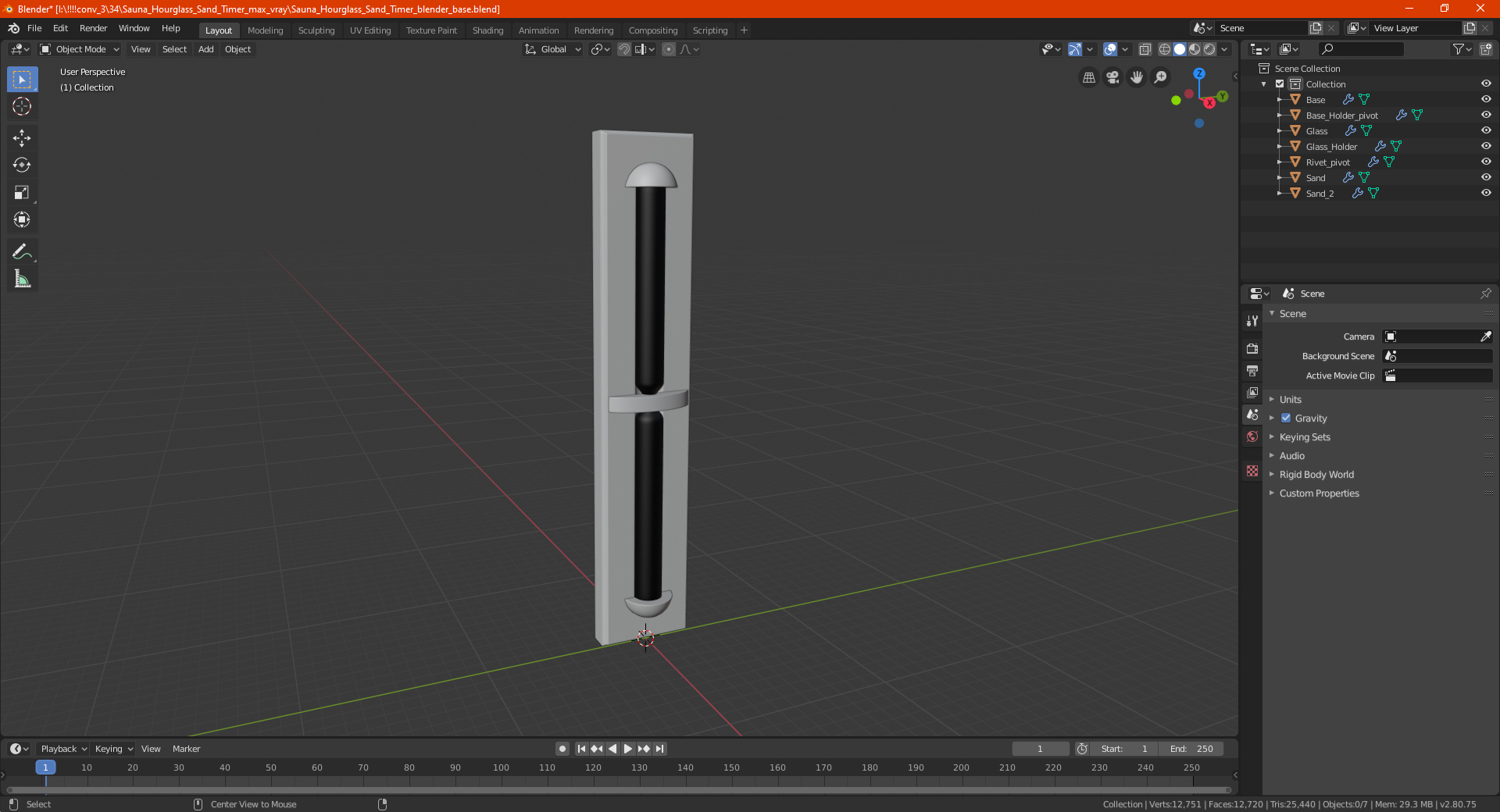Toggle camera view in viewport

tap(1112, 77)
